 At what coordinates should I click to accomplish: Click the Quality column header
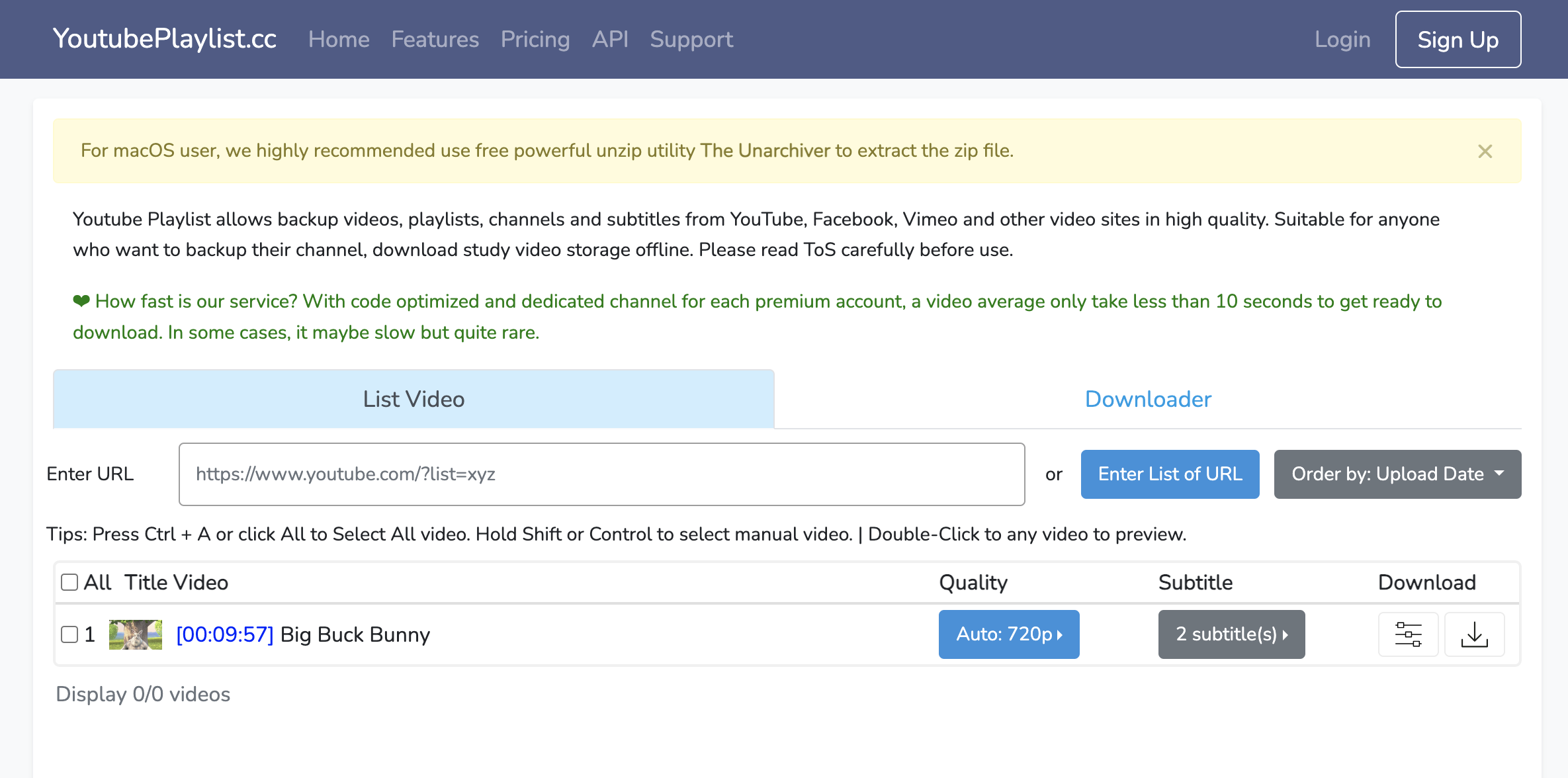coord(973,582)
